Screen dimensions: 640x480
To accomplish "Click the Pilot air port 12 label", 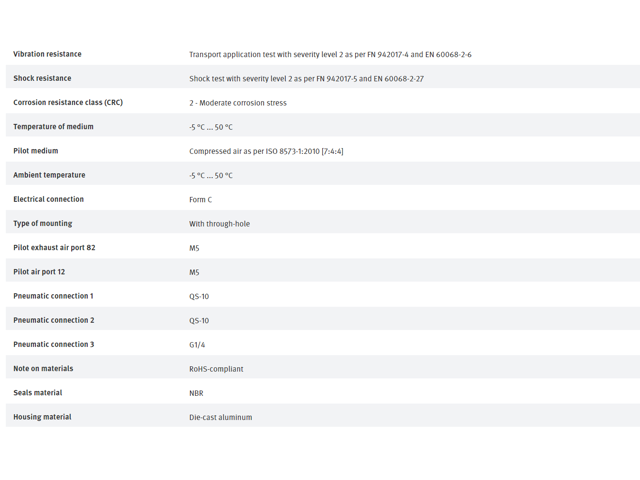I will click(x=39, y=272).
